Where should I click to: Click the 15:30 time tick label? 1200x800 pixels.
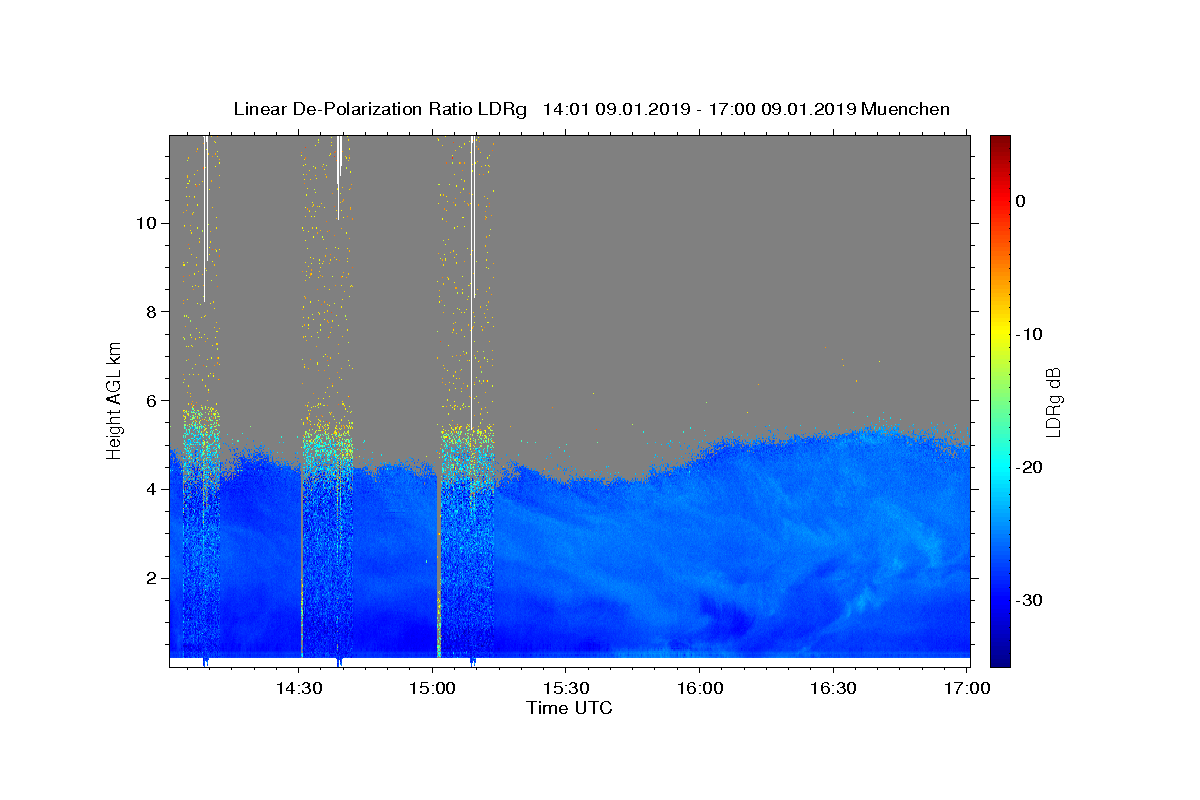566,689
